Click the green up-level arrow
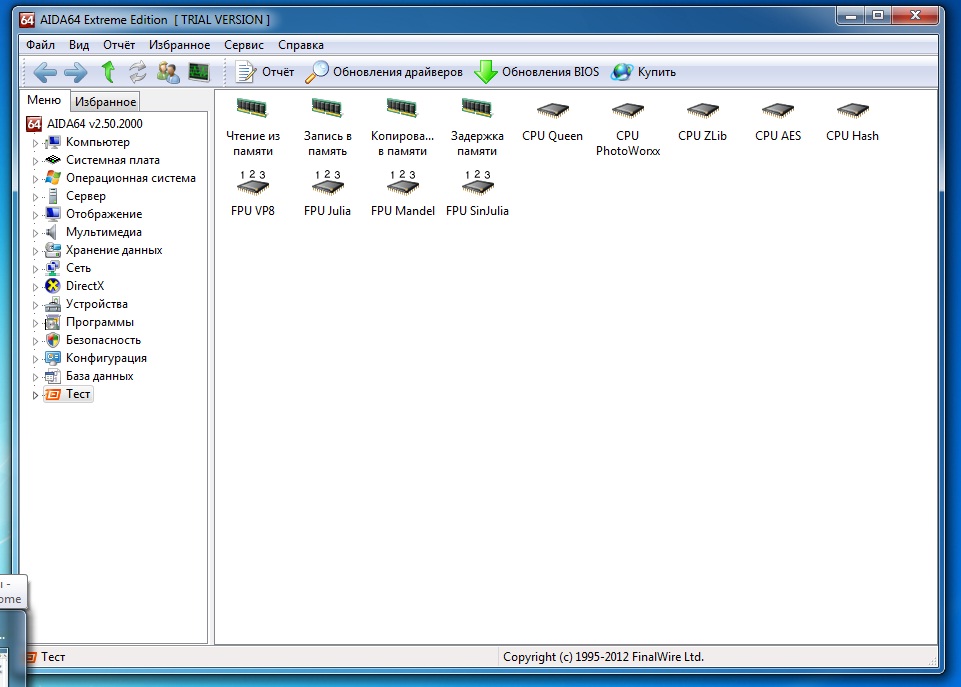 (108, 72)
